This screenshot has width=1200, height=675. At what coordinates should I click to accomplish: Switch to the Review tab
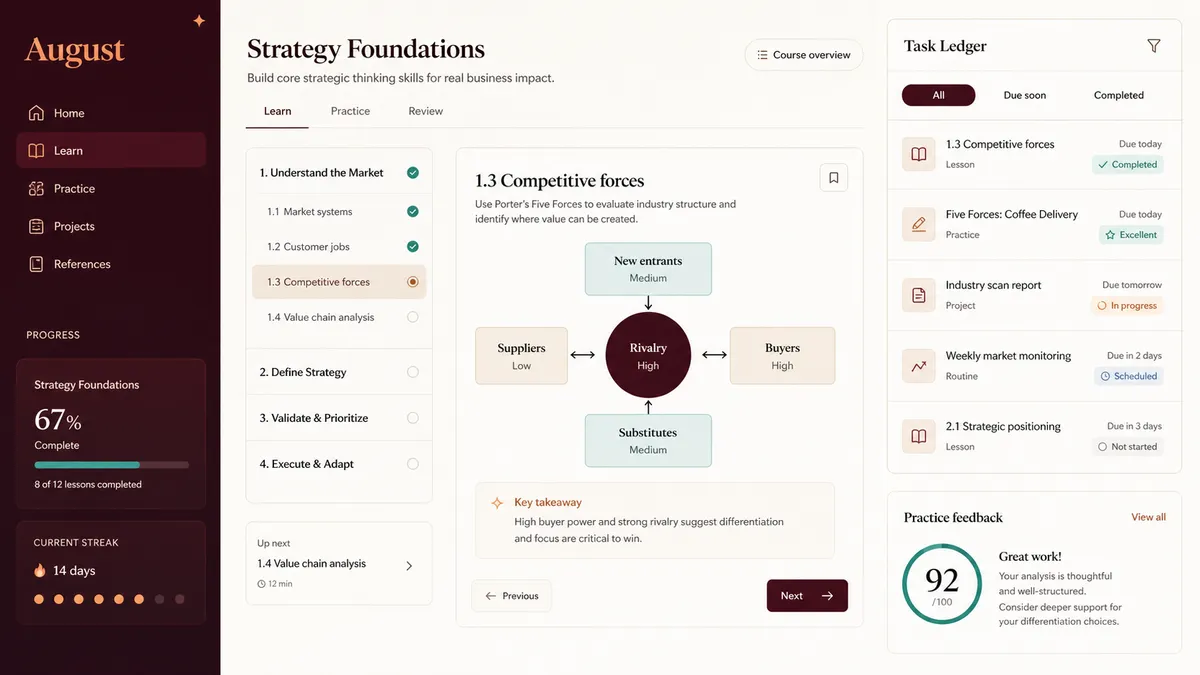click(426, 111)
